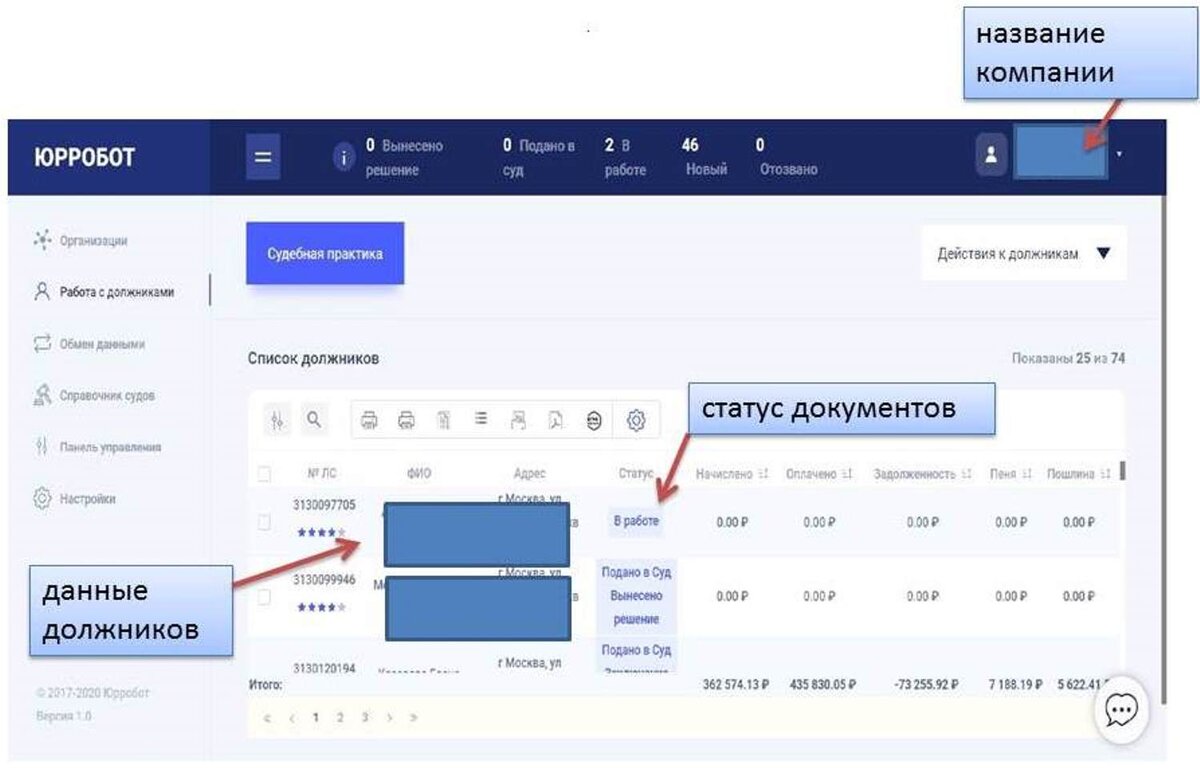Screen dimensions: 1200x776
Task: Click the hamburger menu icon in header
Action: click(263, 156)
